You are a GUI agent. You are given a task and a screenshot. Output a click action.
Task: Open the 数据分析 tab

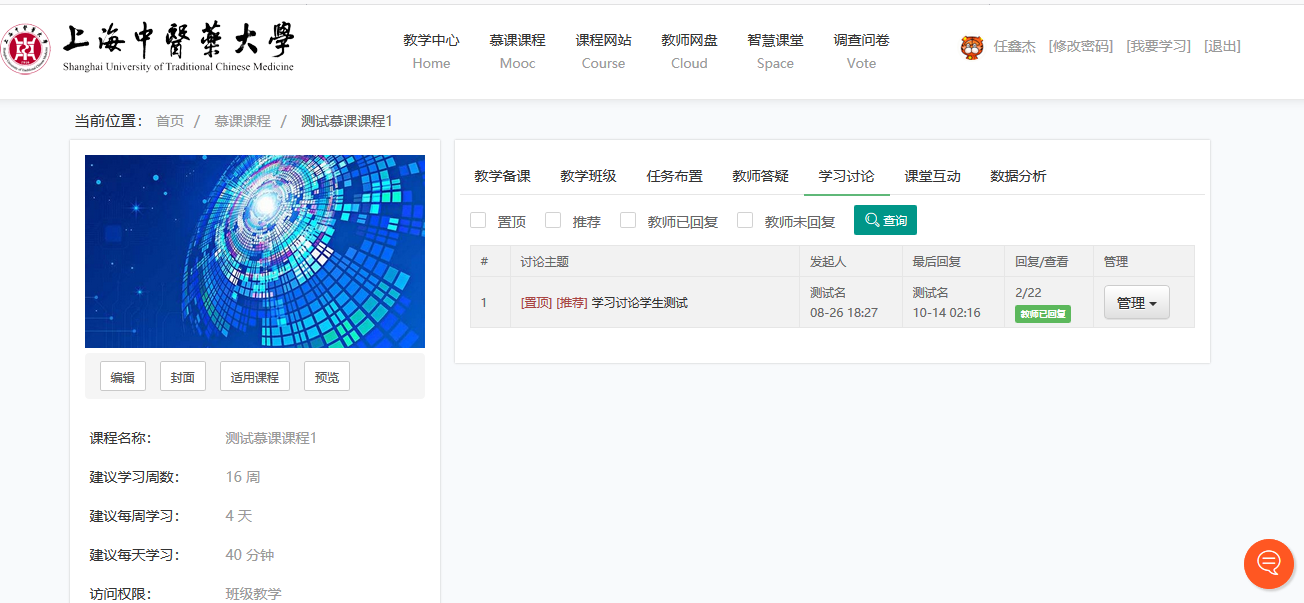click(x=1018, y=176)
